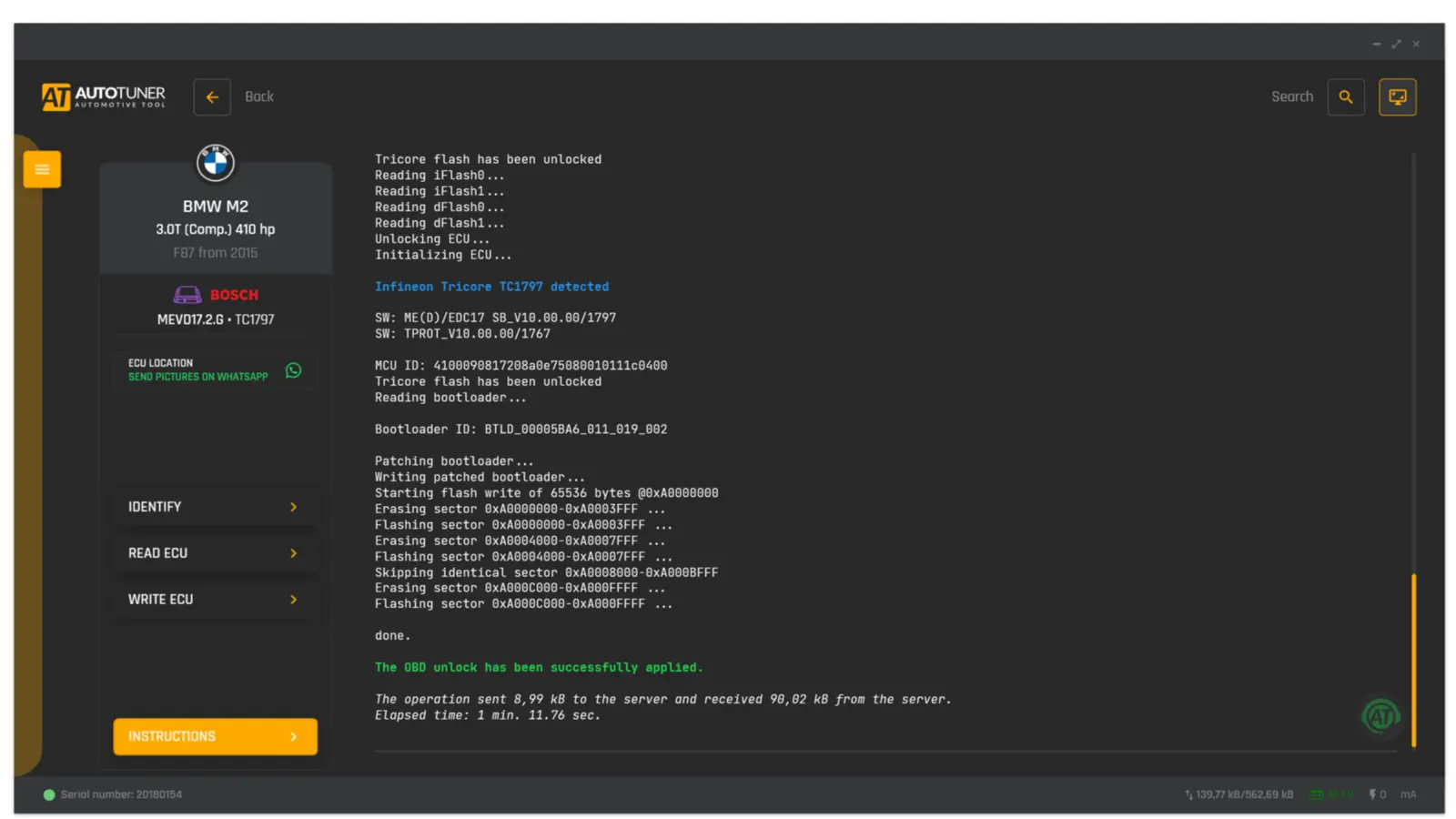The width and height of the screenshot is (1456, 819).
Task: Click Starting flash write of 65536 bytes line
Action: pos(547,493)
